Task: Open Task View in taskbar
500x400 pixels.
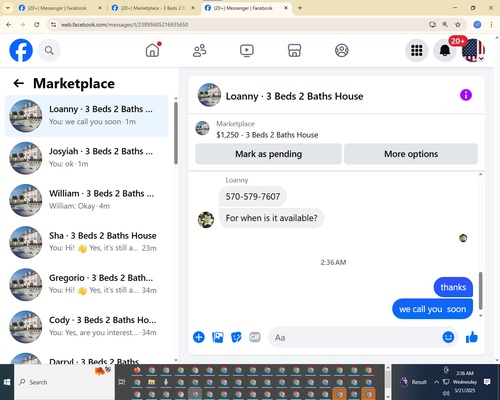Action: [122, 382]
